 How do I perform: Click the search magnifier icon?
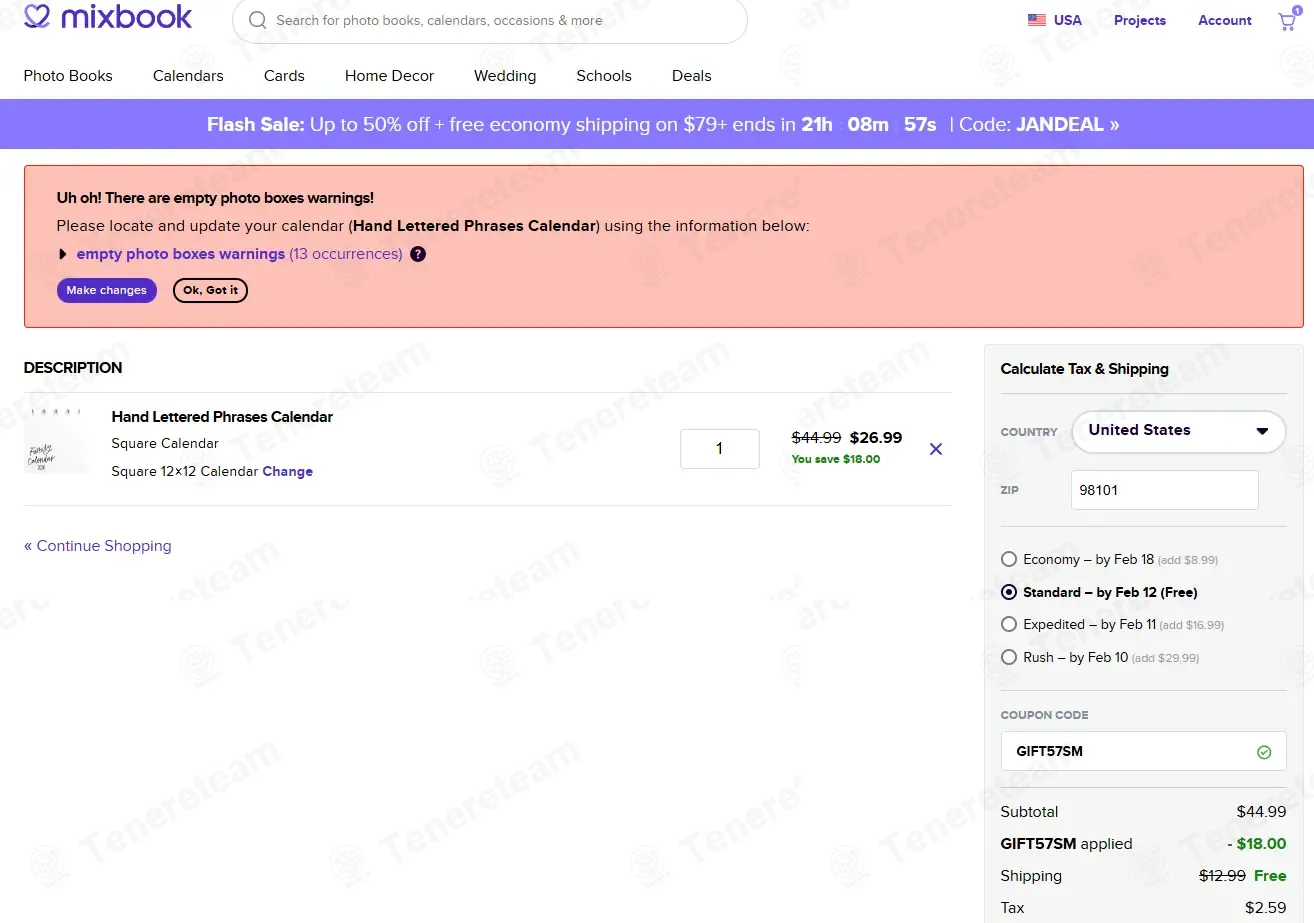click(258, 20)
